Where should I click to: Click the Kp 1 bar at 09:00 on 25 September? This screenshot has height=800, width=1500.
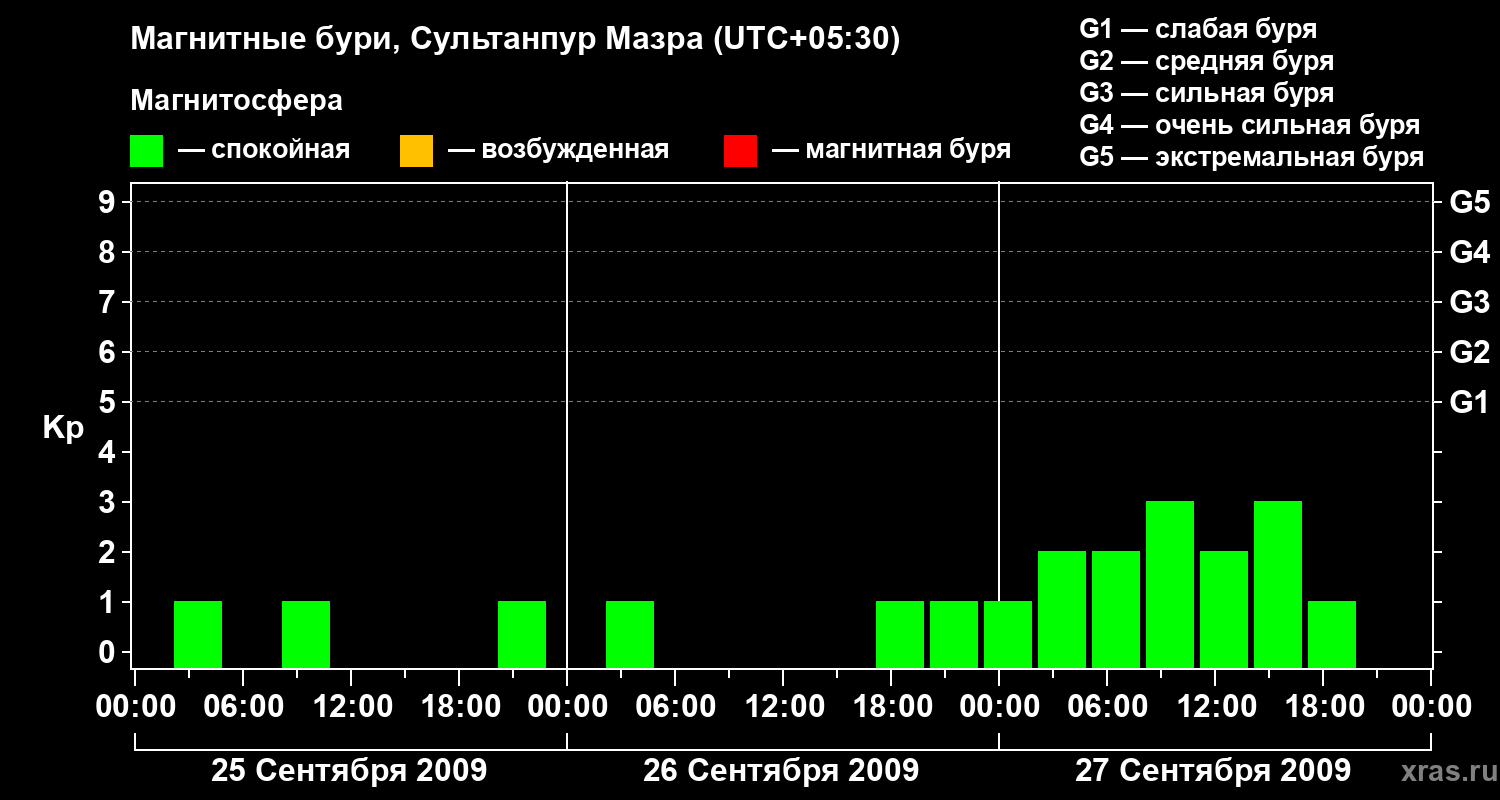point(306,634)
